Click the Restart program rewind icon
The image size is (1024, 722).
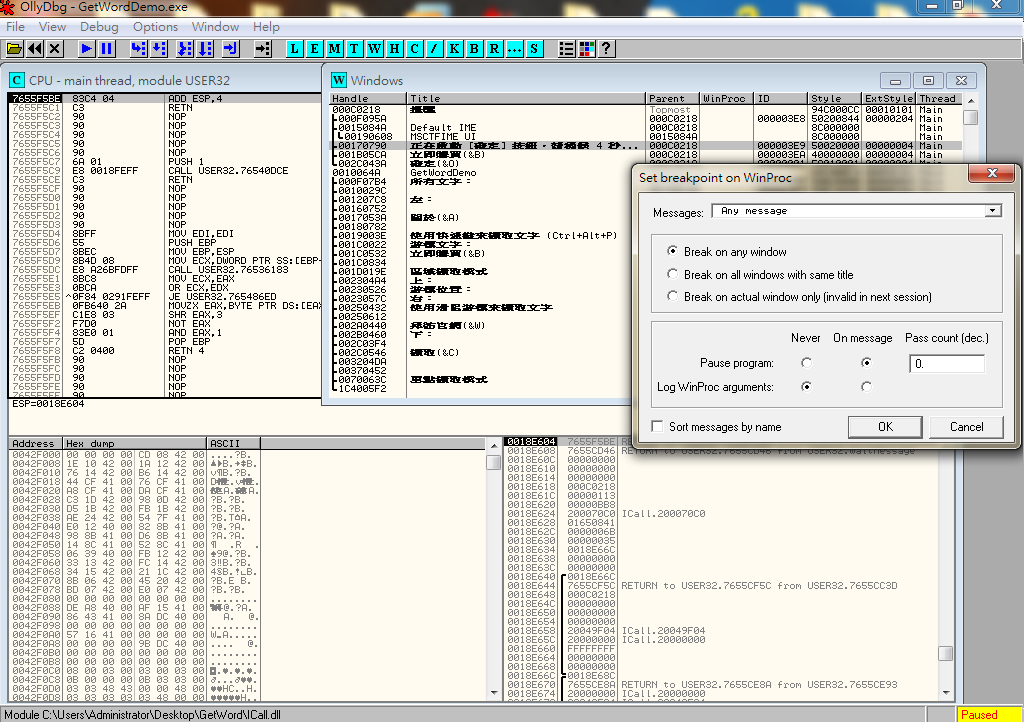pyautogui.click(x=35, y=48)
